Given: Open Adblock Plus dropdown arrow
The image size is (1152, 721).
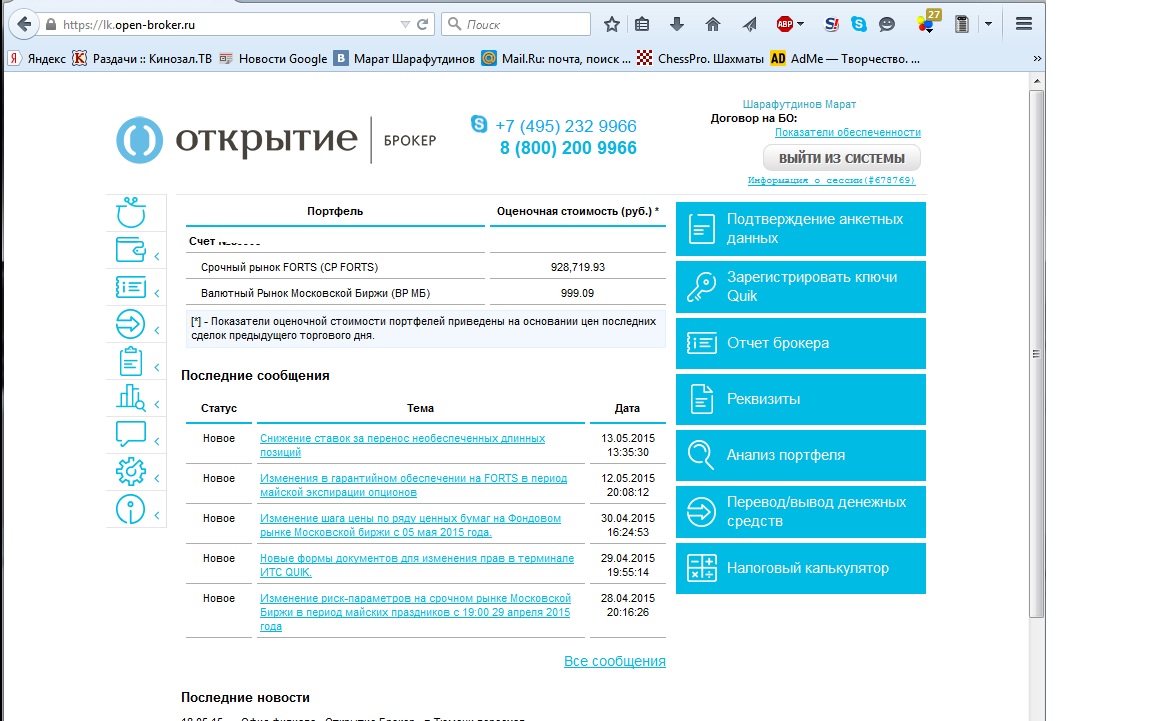Looking at the screenshot, I should (x=800, y=24).
